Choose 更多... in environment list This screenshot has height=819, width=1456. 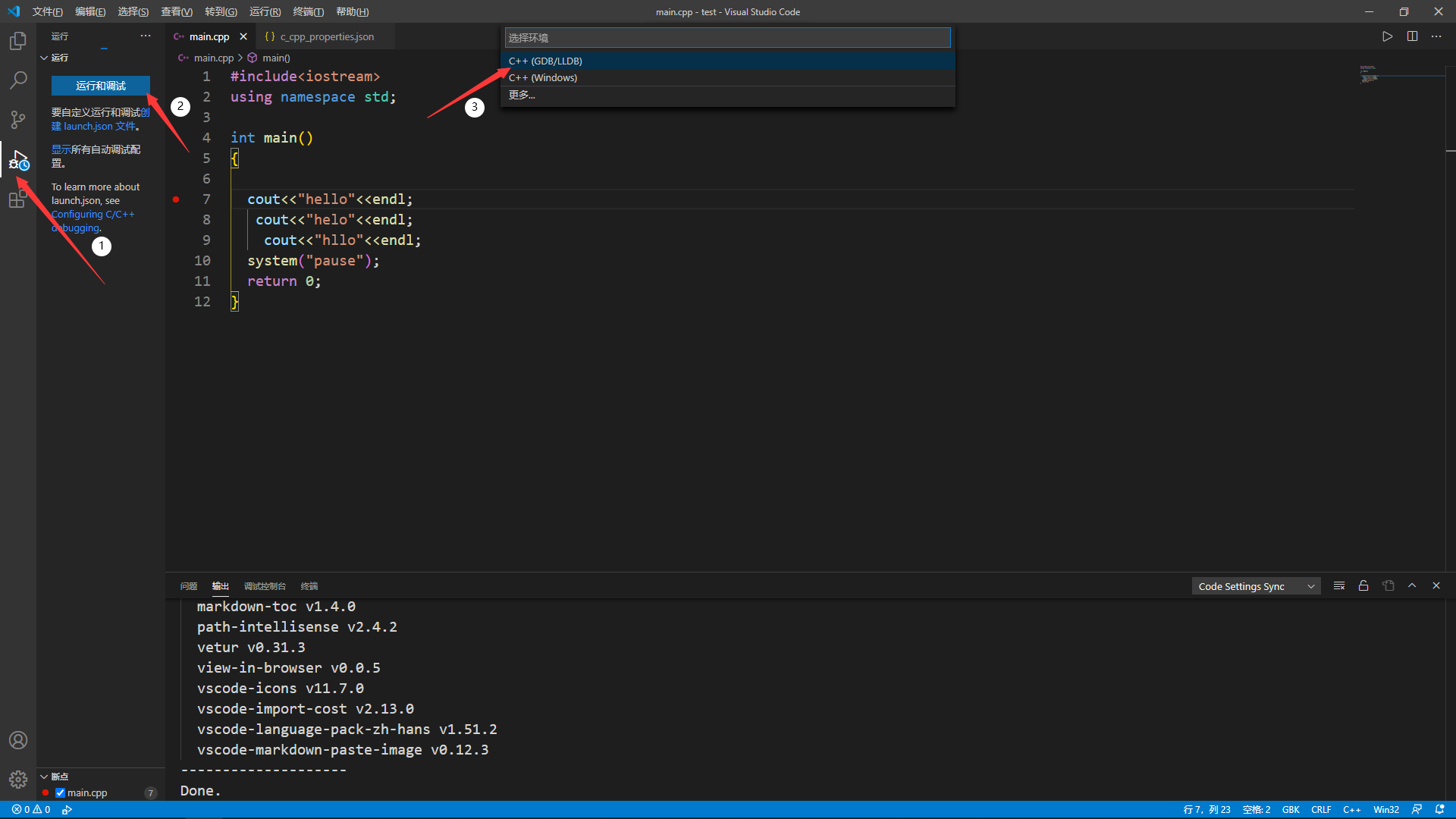click(x=727, y=95)
